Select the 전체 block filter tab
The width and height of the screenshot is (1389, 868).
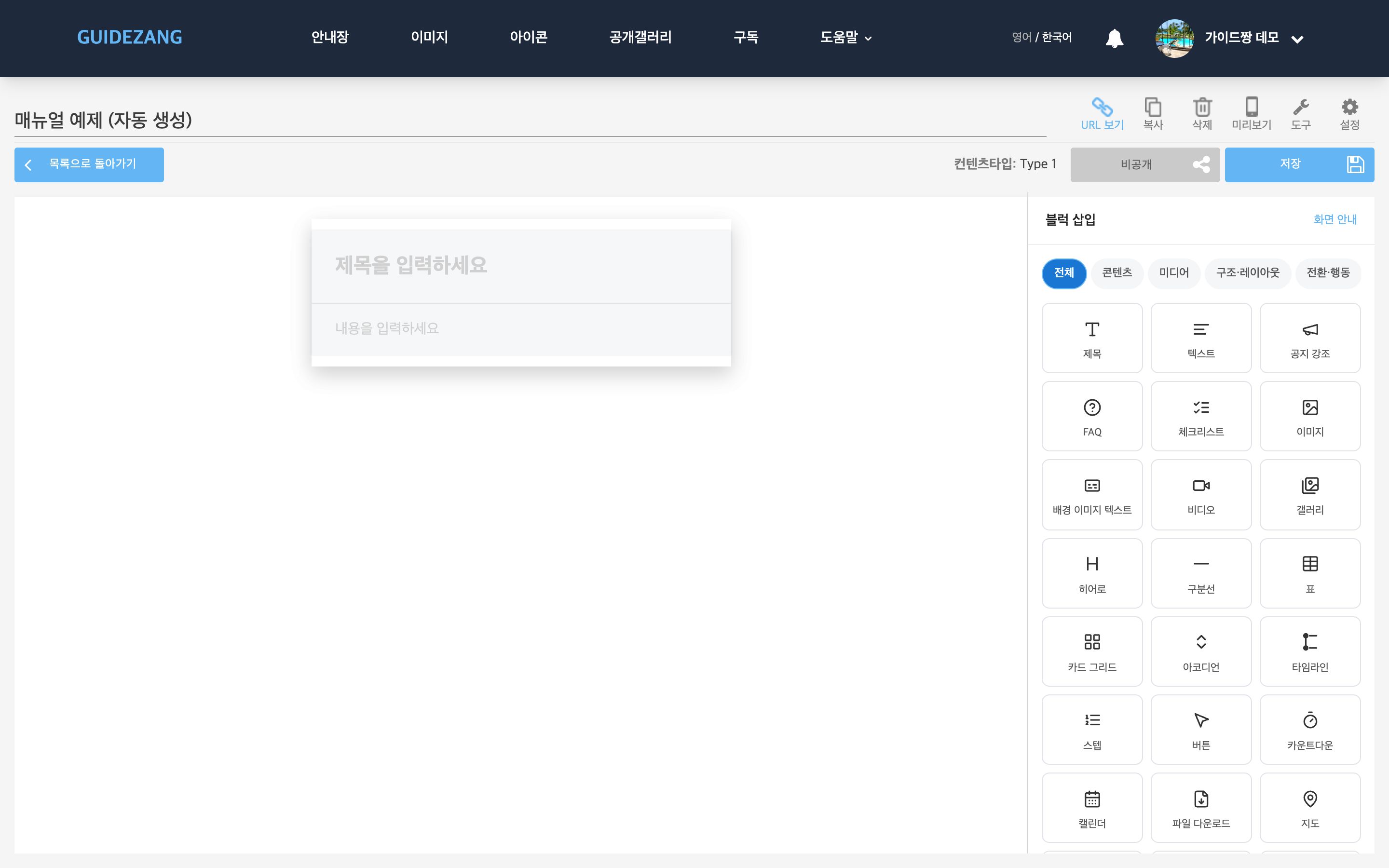[x=1063, y=272]
